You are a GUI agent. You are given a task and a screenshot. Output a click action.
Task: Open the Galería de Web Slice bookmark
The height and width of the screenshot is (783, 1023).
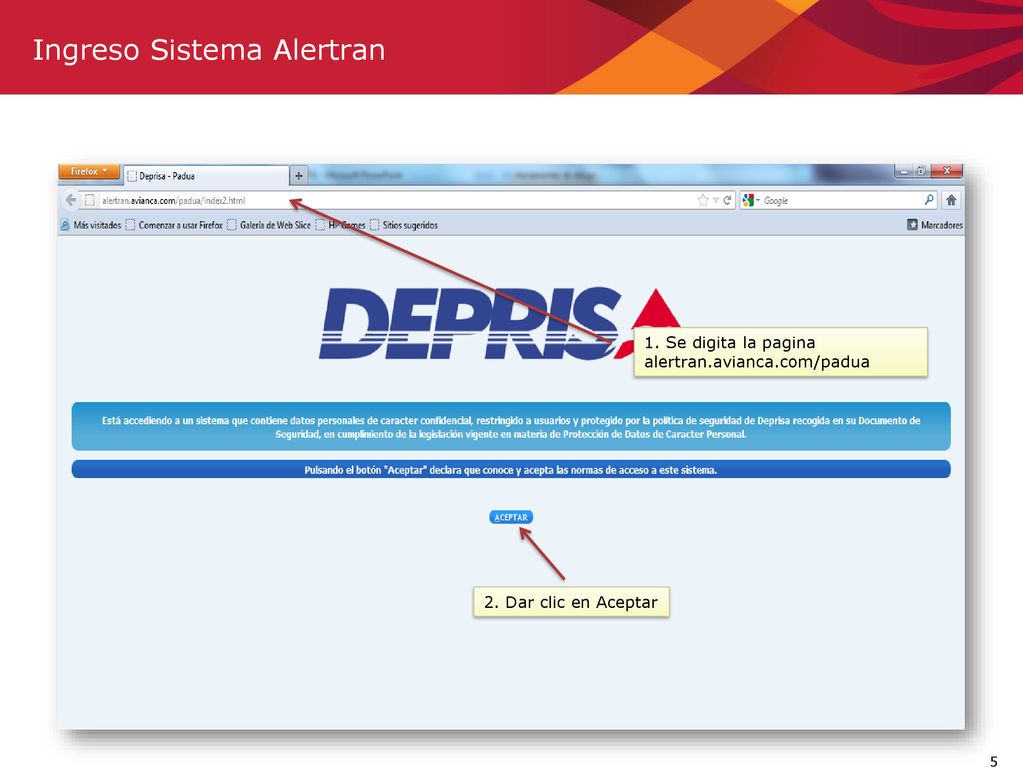pyautogui.click(x=269, y=225)
